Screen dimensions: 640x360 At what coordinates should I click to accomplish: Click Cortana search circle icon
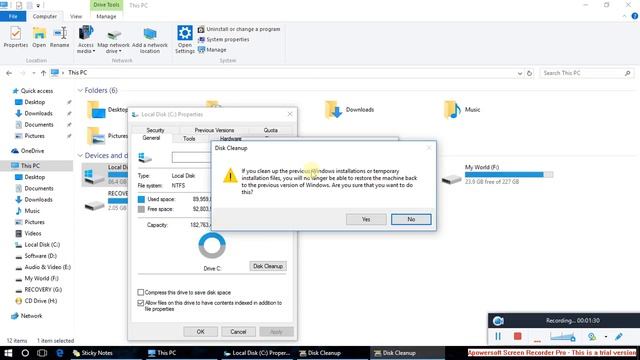point(25,353)
